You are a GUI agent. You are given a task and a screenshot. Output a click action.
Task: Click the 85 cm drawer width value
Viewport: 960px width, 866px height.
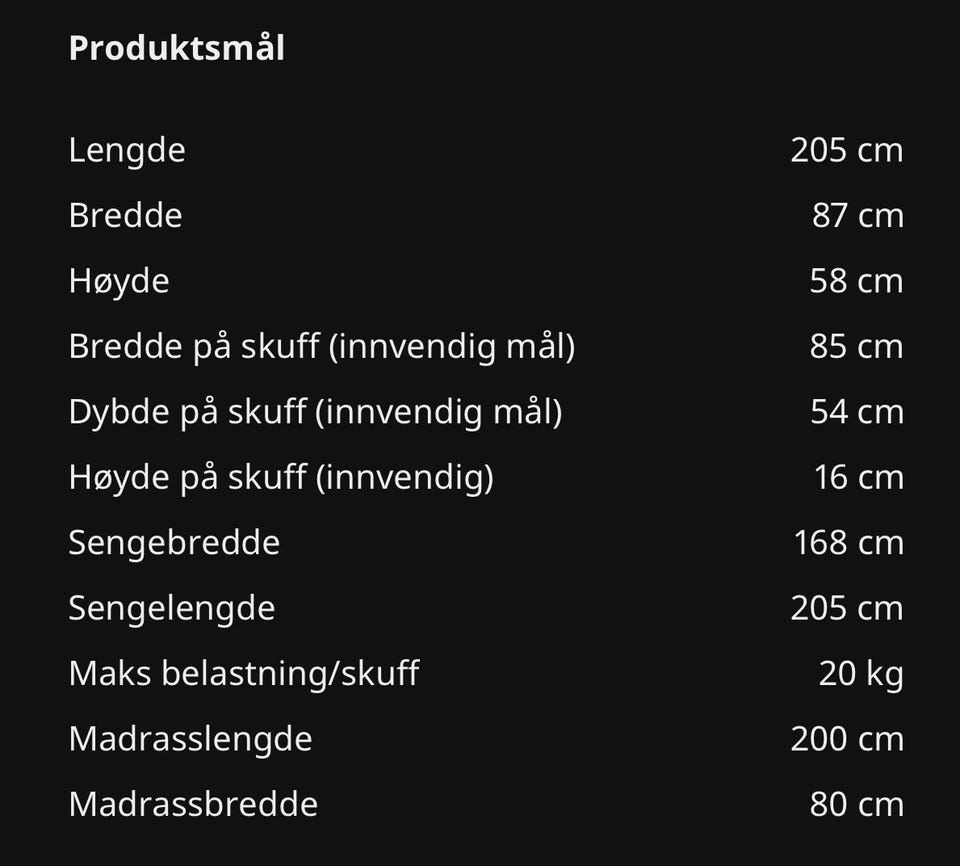(x=856, y=346)
